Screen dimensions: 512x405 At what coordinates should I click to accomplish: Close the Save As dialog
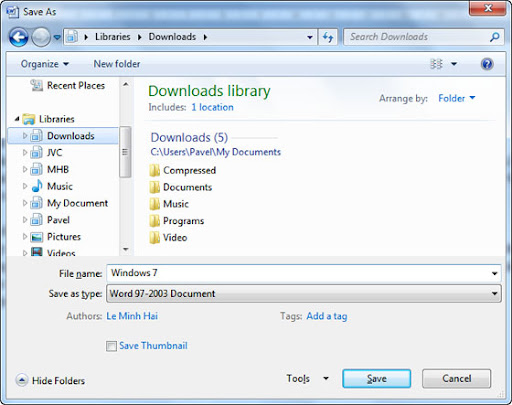click(x=488, y=8)
